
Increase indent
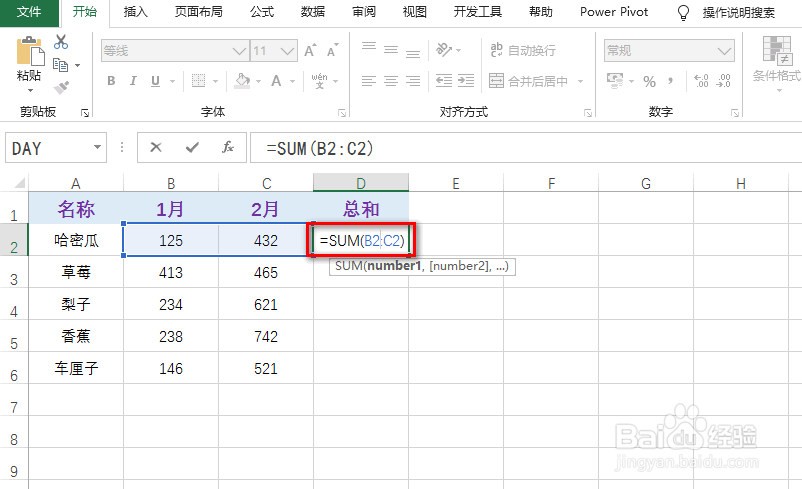pos(466,81)
